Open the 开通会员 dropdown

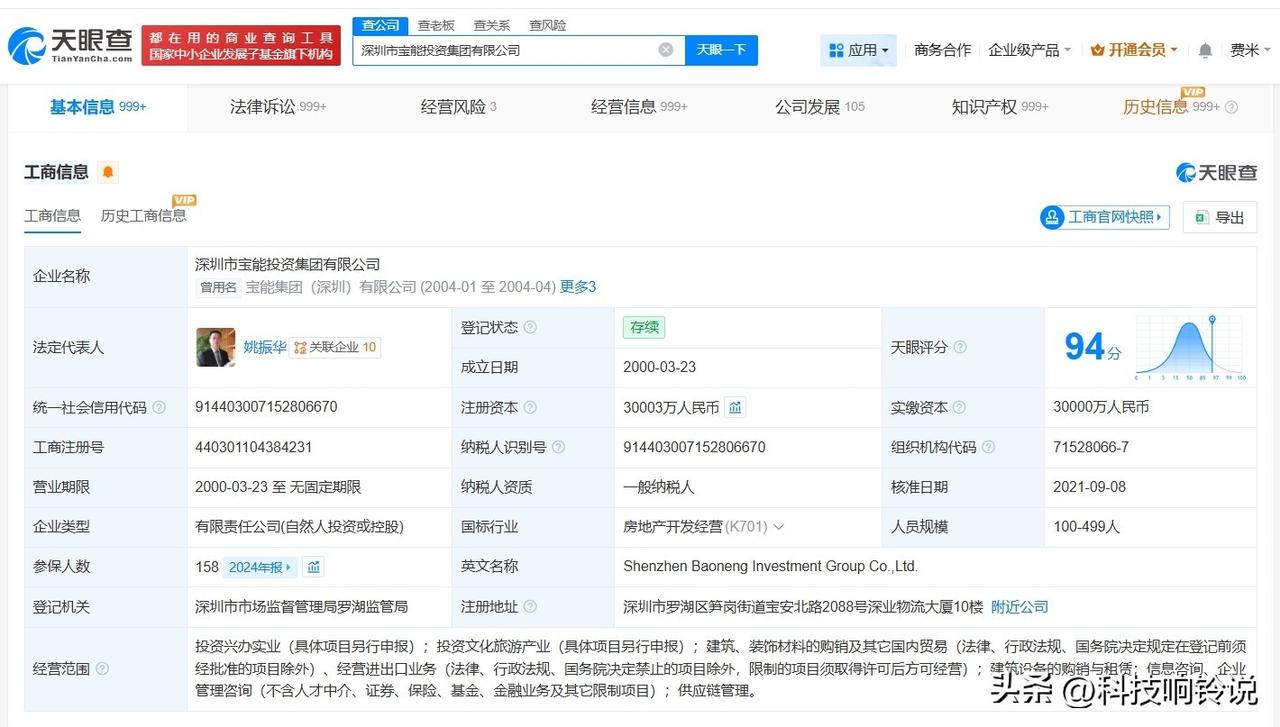click(x=1134, y=50)
